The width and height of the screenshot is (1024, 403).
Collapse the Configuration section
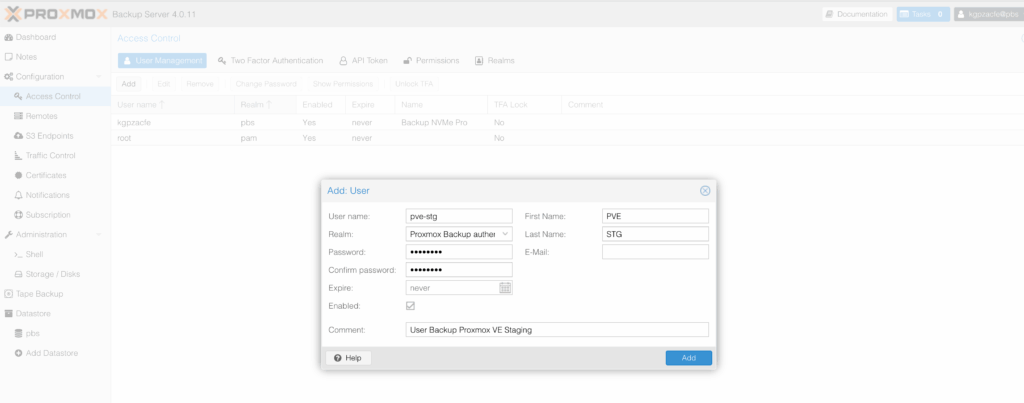(x=98, y=77)
